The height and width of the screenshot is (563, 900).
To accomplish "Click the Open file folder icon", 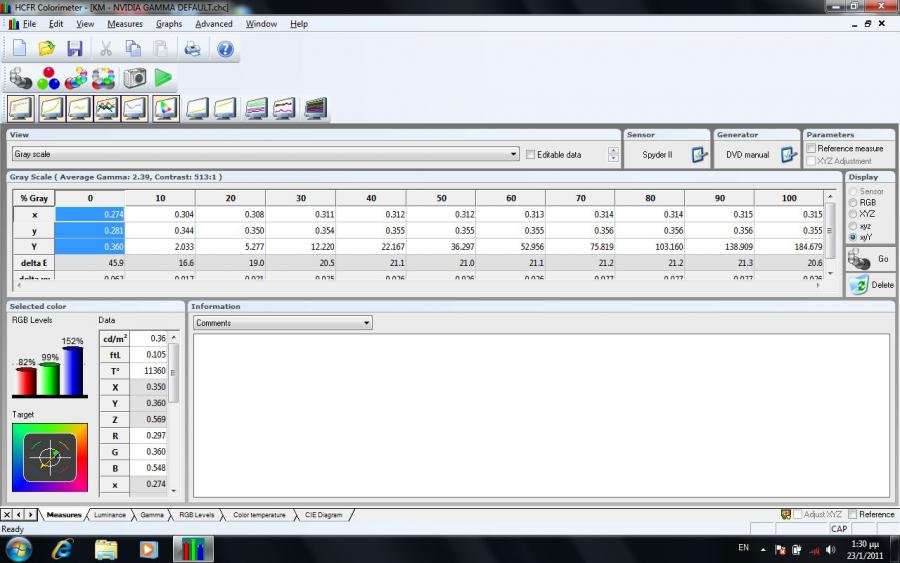I will pyautogui.click(x=46, y=48).
